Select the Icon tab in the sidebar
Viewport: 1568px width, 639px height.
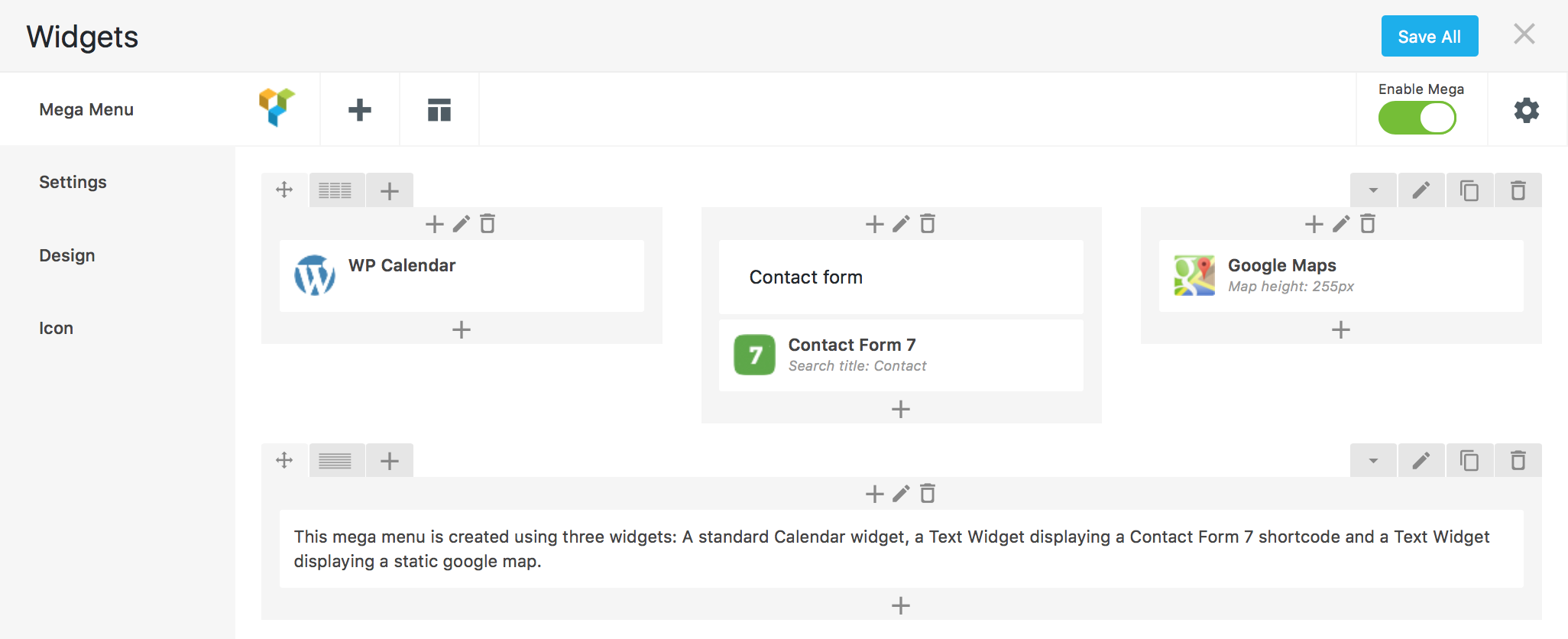point(57,328)
